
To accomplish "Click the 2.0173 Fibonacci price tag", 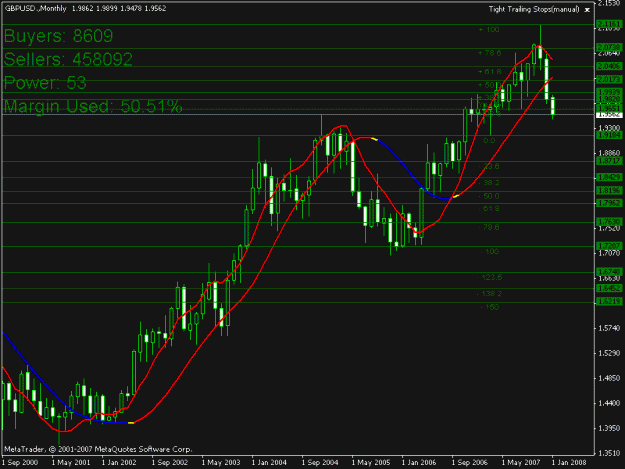I will click(x=609, y=80).
